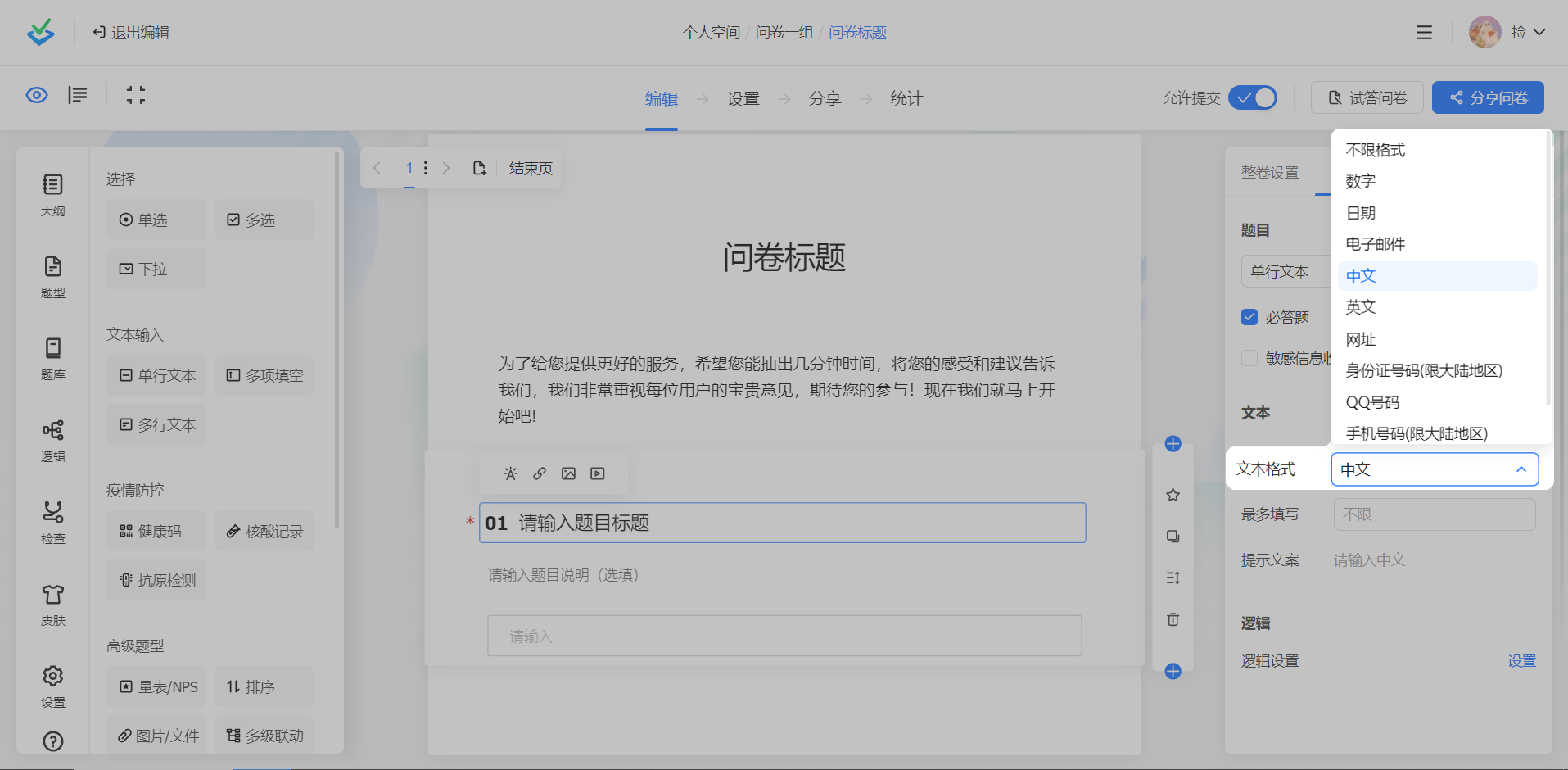The height and width of the screenshot is (770, 1568).
Task: Switch to the 设置 step tab
Action: [x=743, y=99]
